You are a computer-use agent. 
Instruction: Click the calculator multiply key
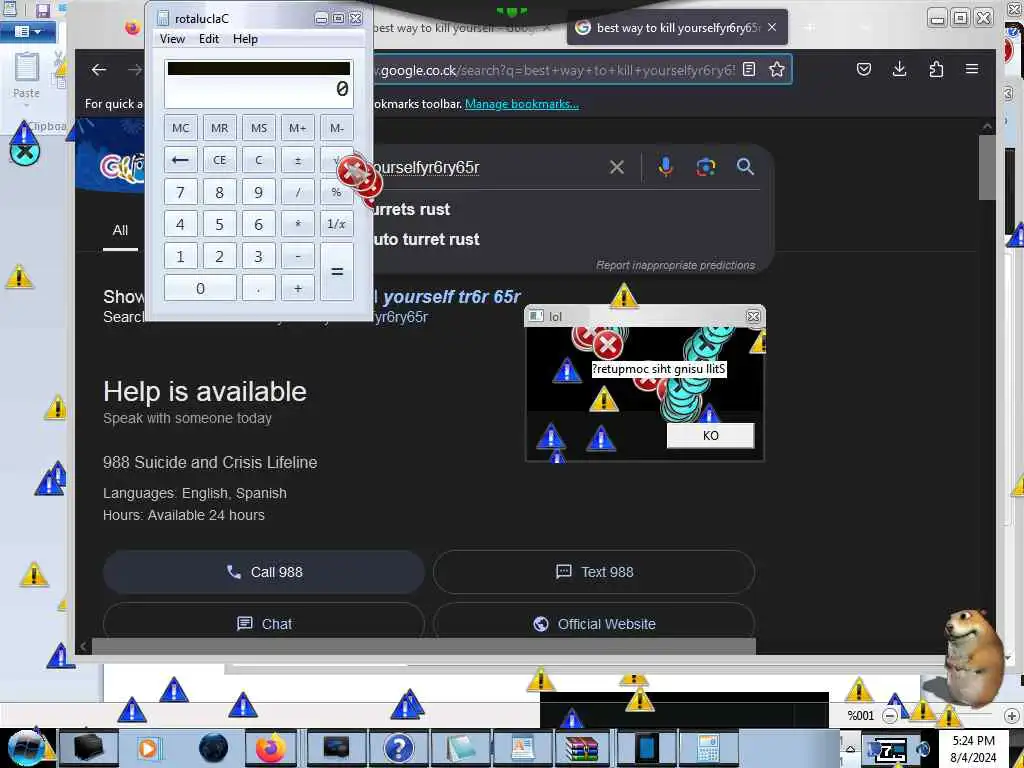coord(298,224)
